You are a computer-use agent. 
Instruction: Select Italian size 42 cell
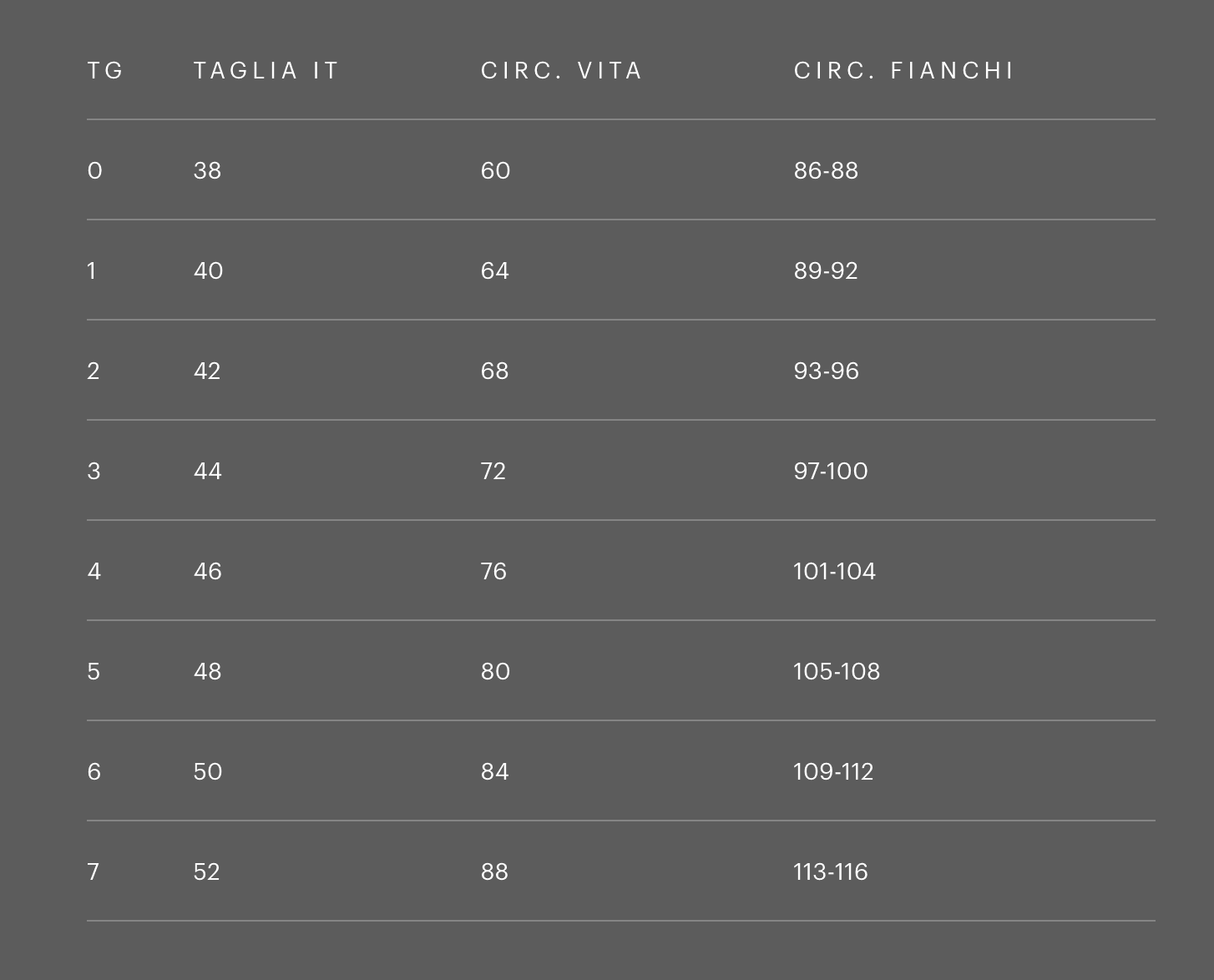(x=207, y=371)
